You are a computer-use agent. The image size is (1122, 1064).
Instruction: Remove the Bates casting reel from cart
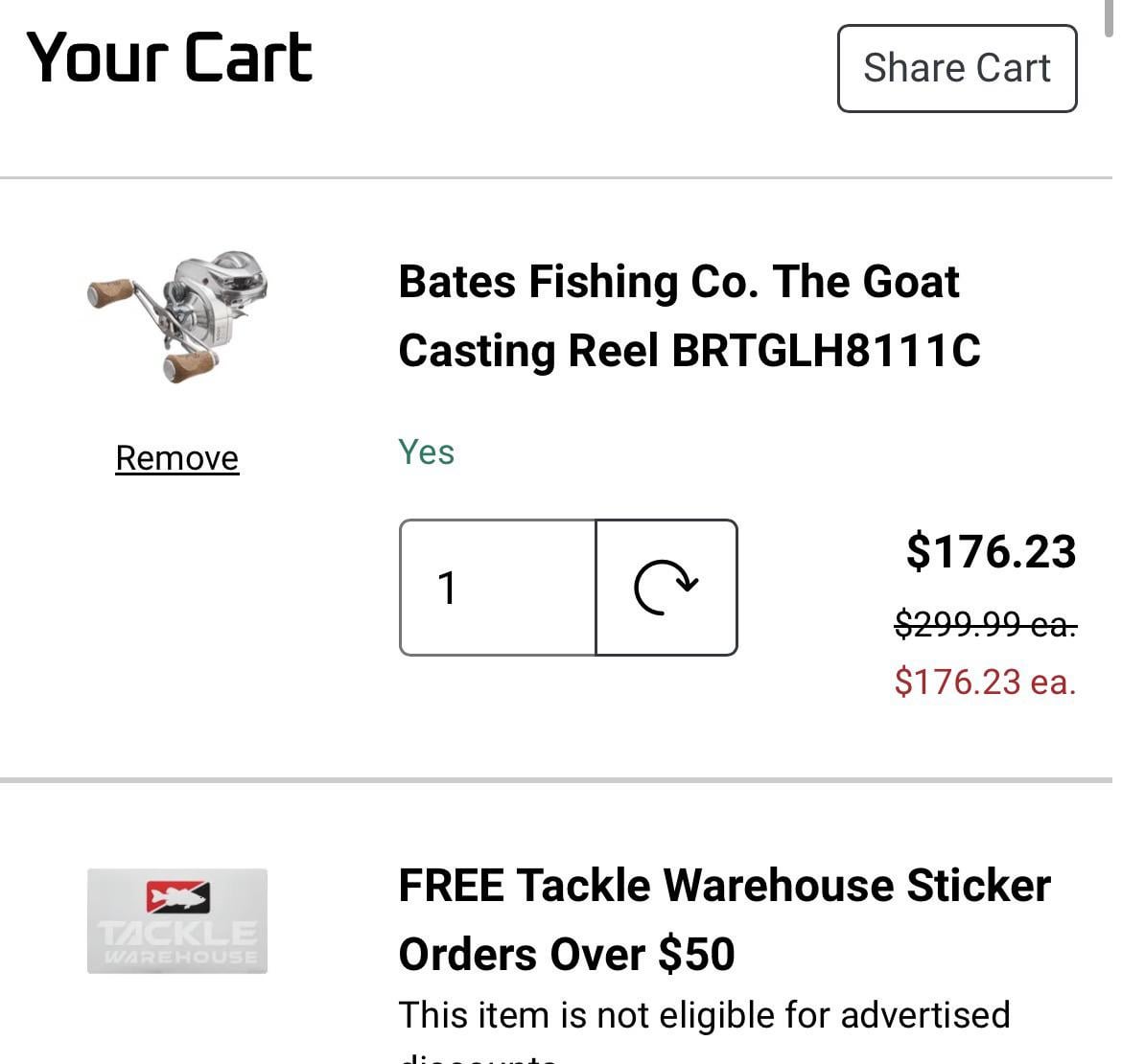click(176, 458)
